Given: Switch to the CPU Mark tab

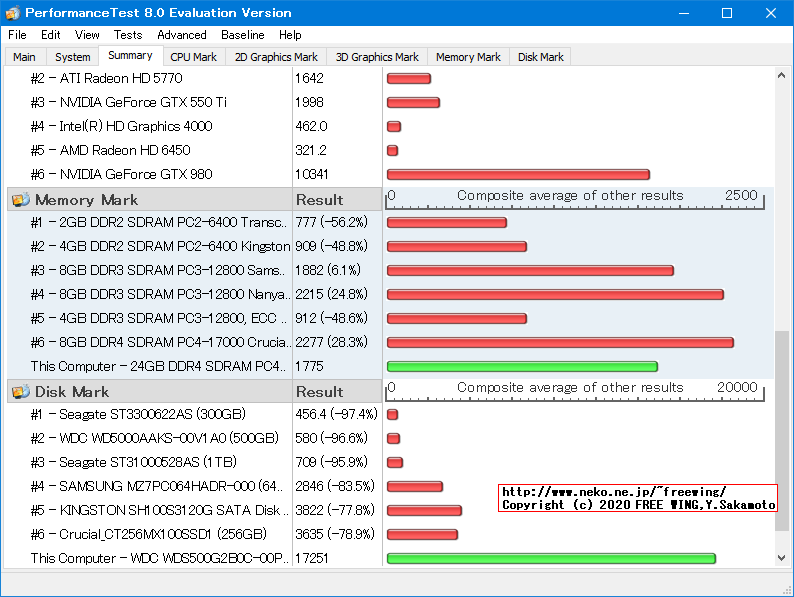Looking at the screenshot, I should tap(193, 57).
